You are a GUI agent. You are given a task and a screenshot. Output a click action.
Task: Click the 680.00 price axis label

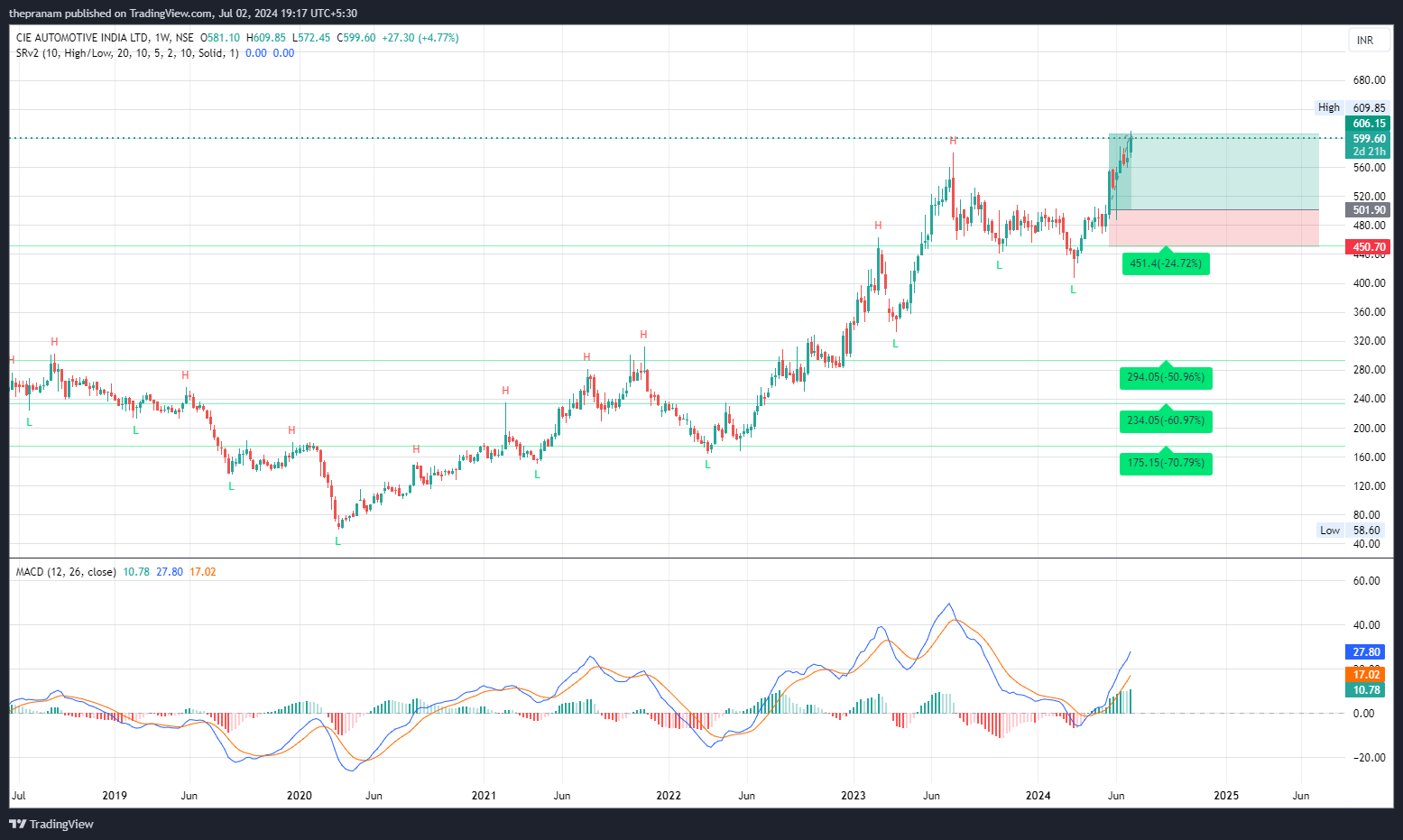pos(1369,80)
